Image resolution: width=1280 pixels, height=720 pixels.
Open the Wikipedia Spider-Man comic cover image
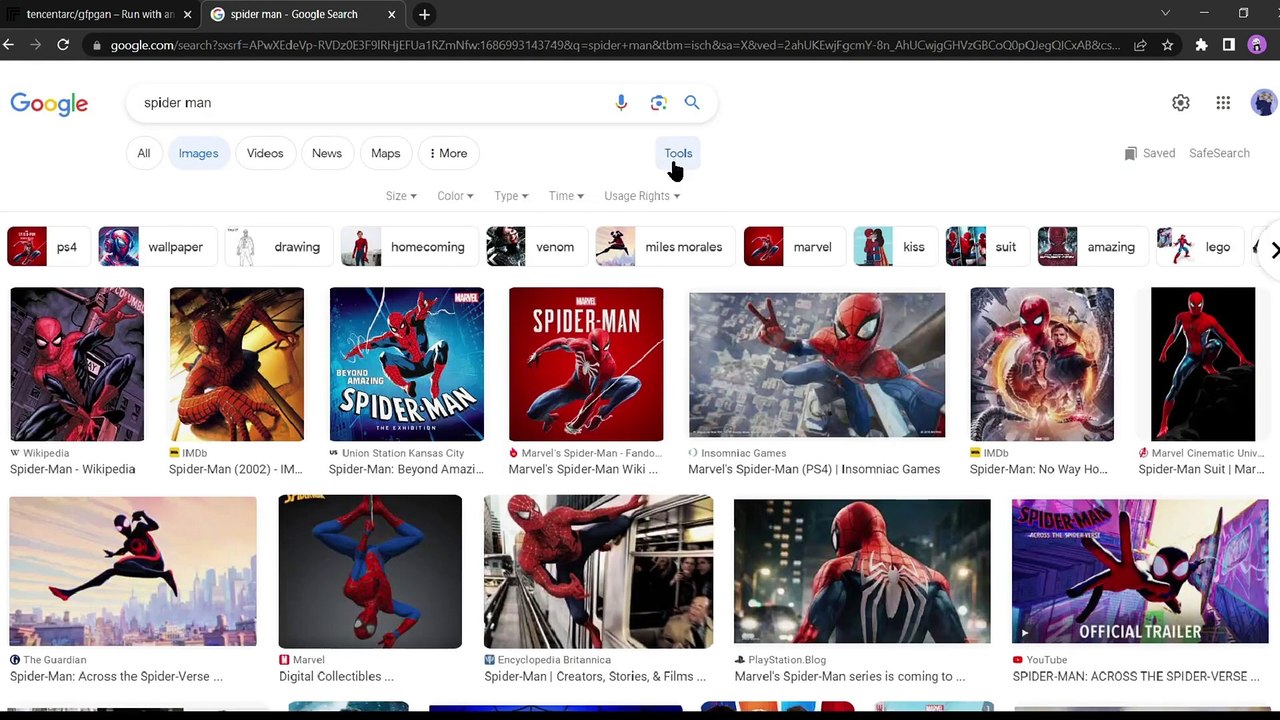77,364
